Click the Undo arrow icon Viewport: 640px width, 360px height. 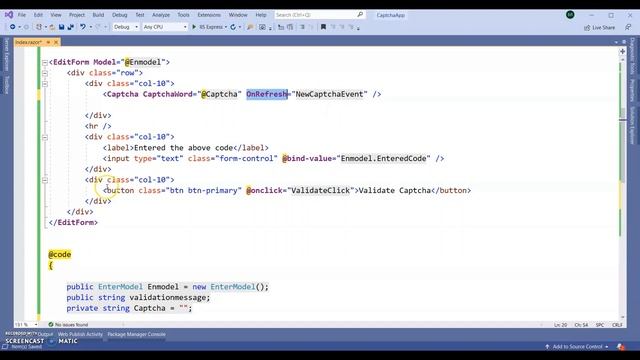click(83, 27)
